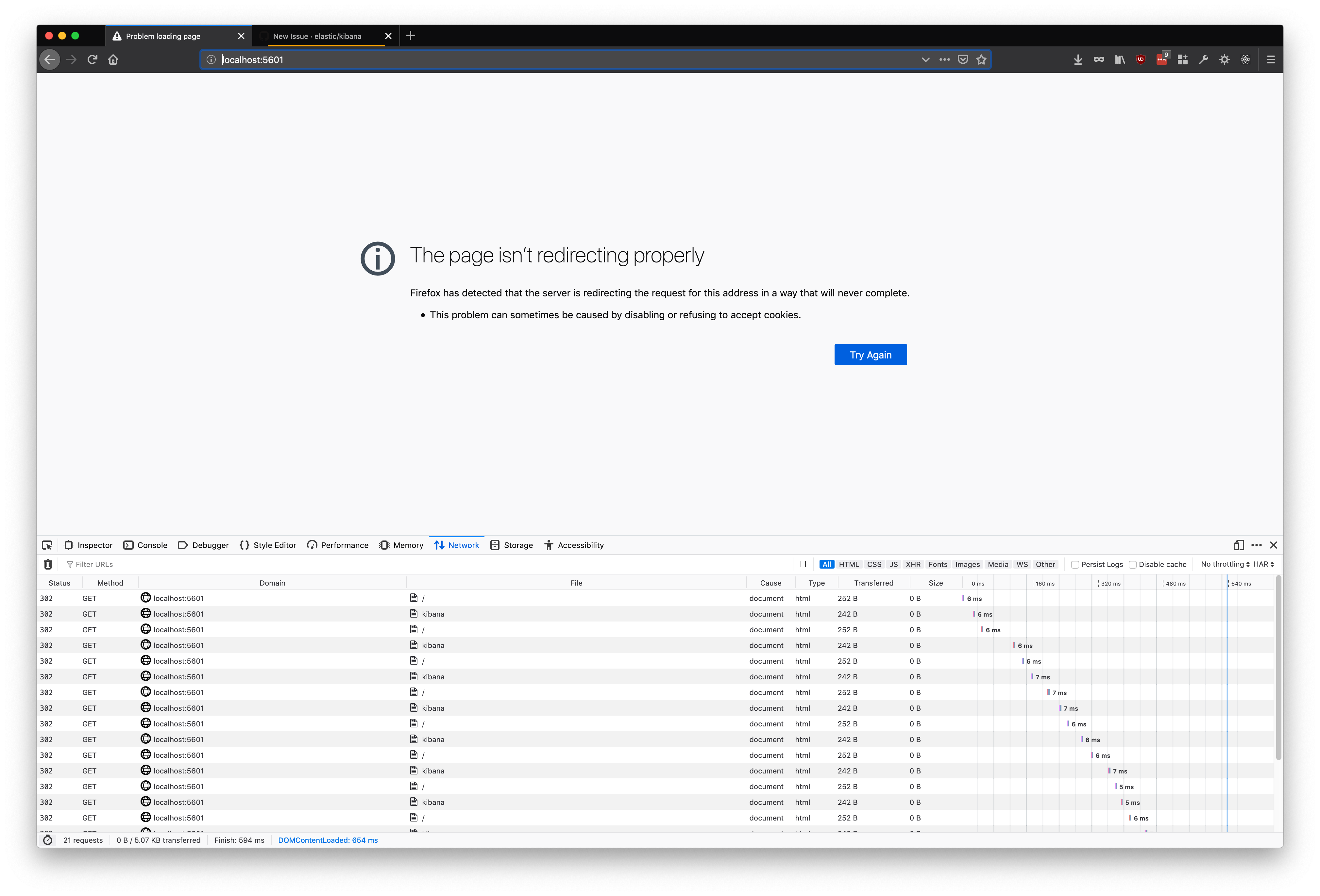Open the uBlock Origin extension
Screen dimensions: 1320x896
(1140, 59)
